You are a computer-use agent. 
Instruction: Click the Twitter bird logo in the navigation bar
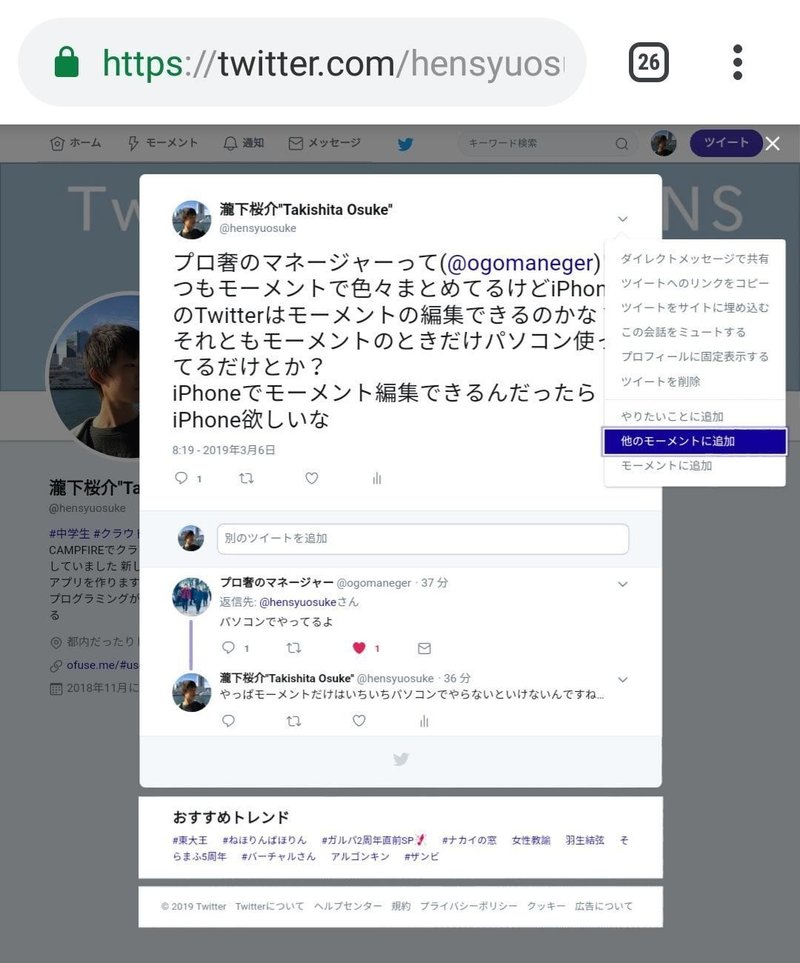405,144
